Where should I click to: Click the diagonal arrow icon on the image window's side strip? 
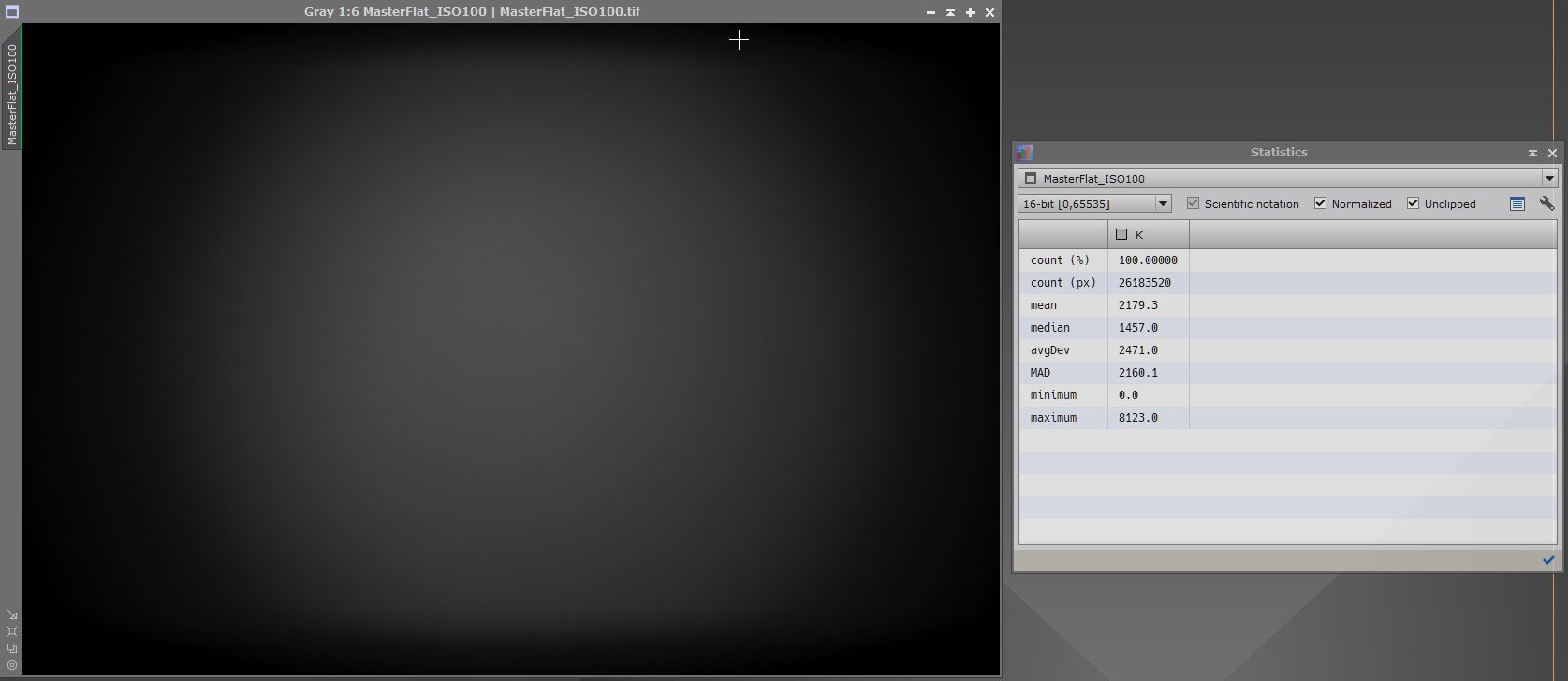coord(12,614)
